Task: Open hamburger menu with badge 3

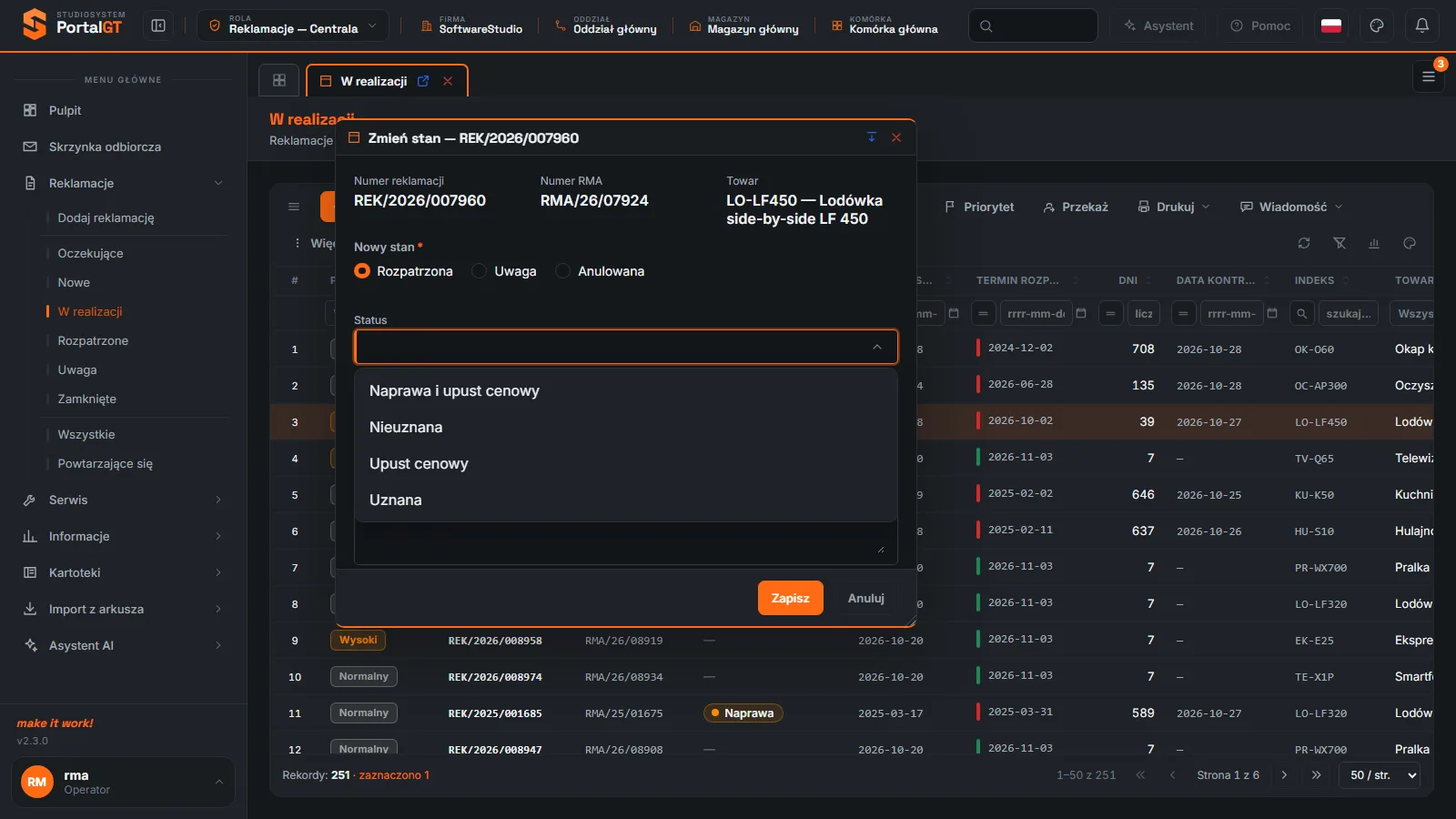Action: pos(1429,76)
